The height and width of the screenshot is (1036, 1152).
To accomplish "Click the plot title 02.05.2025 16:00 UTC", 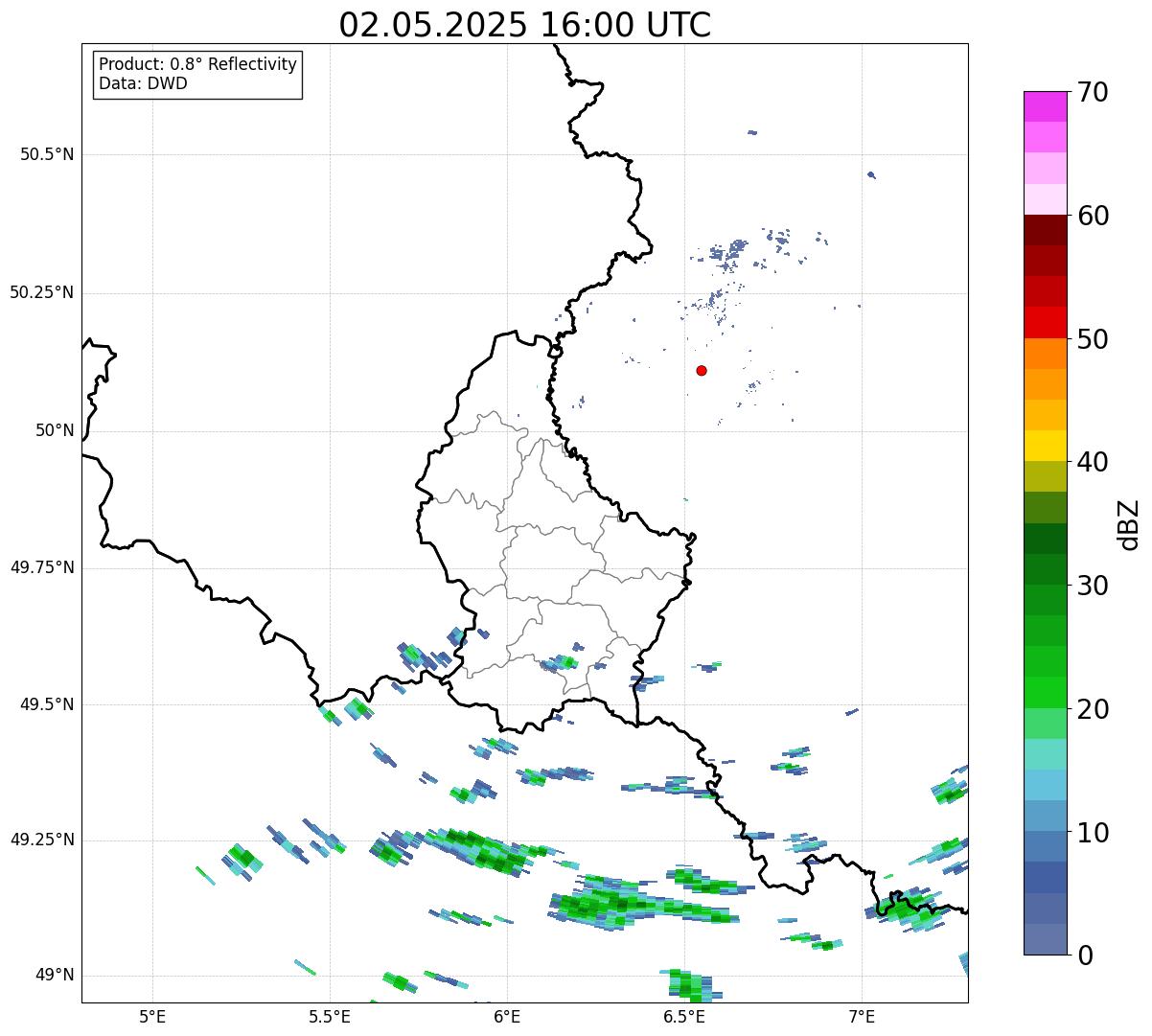I will pos(525,25).
